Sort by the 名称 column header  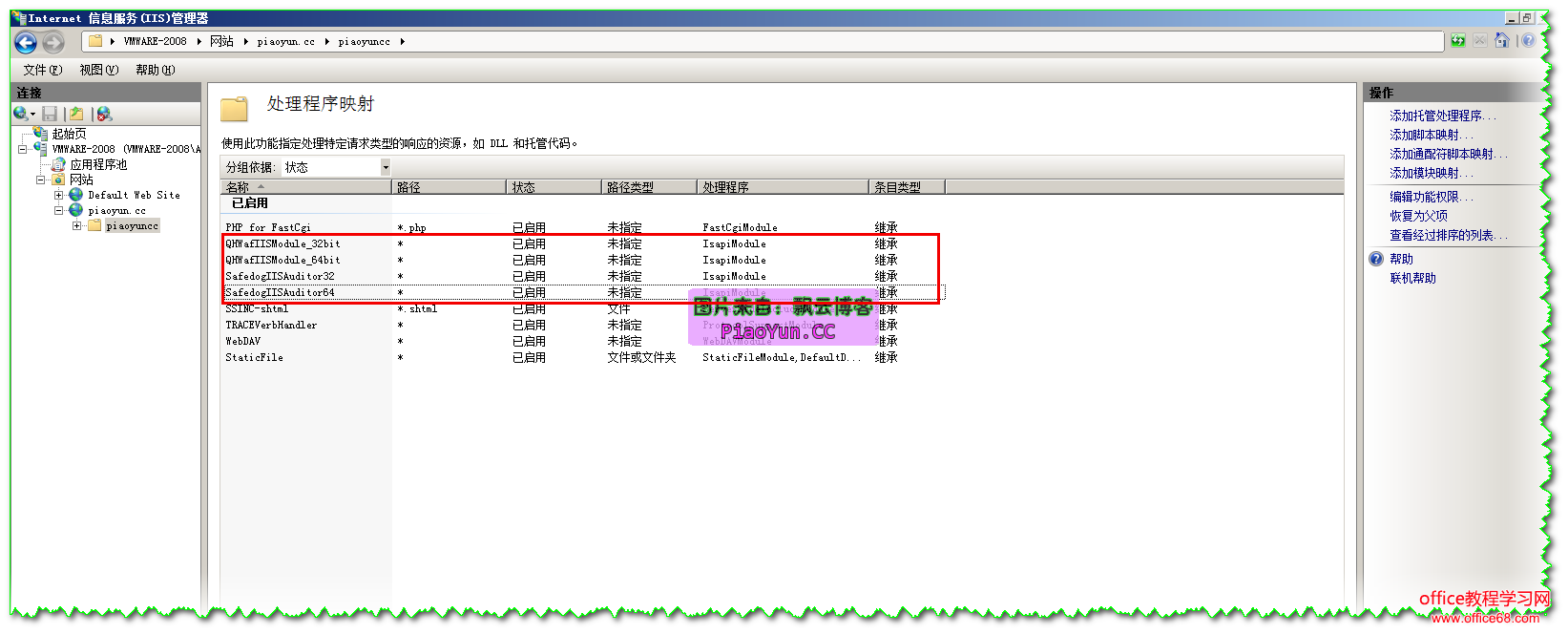[306, 187]
